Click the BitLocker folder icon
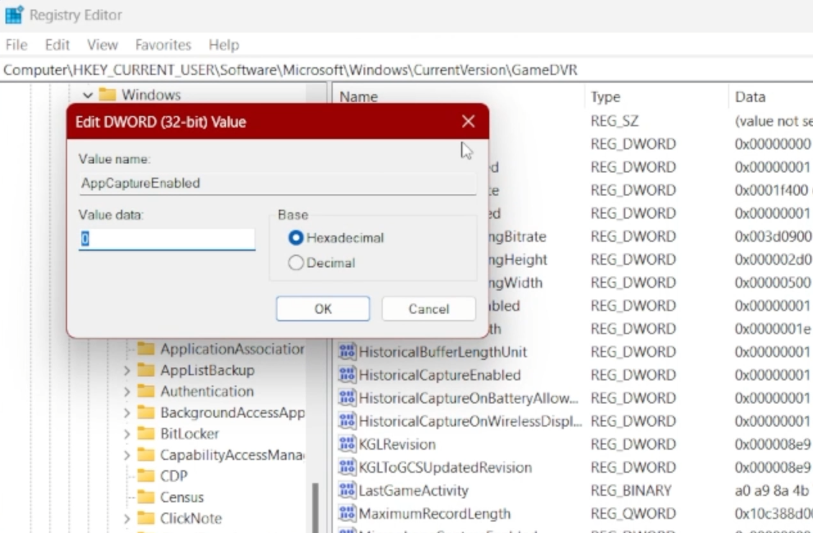813x533 pixels. click(x=146, y=433)
